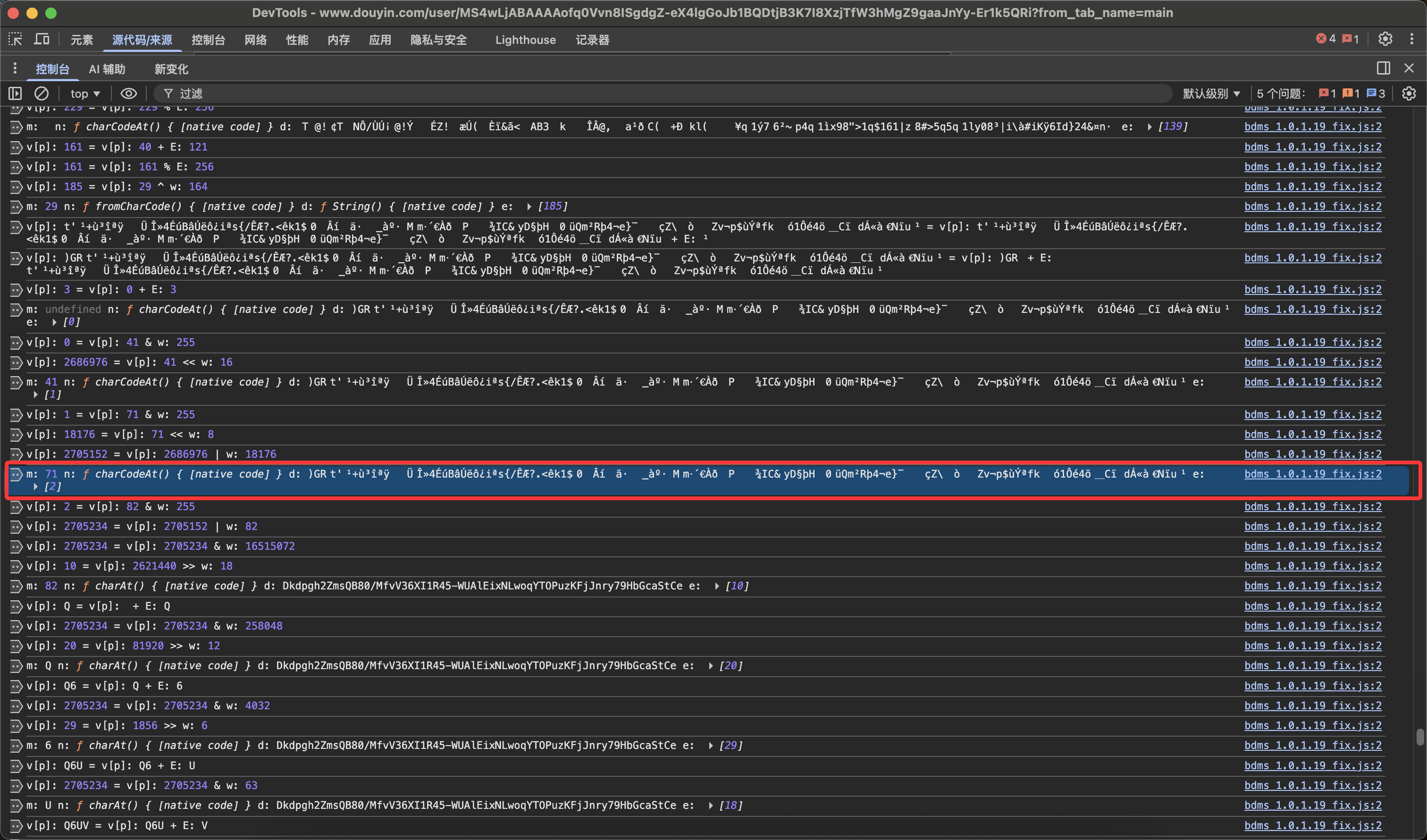Open the 默认级别 log level dropdown

click(x=1211, y=94)
